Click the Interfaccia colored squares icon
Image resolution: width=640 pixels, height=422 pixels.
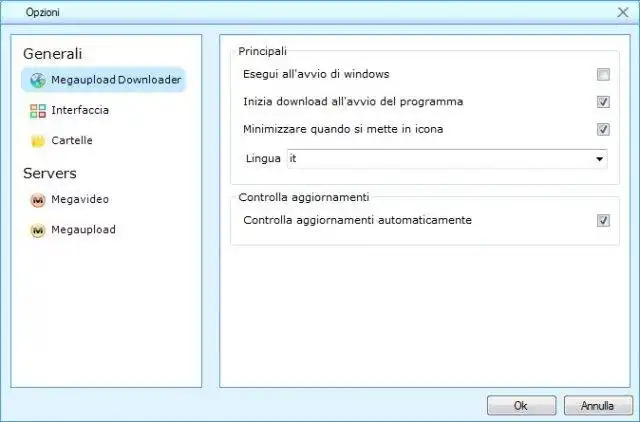pyautogui.click(x=38, y=111)
